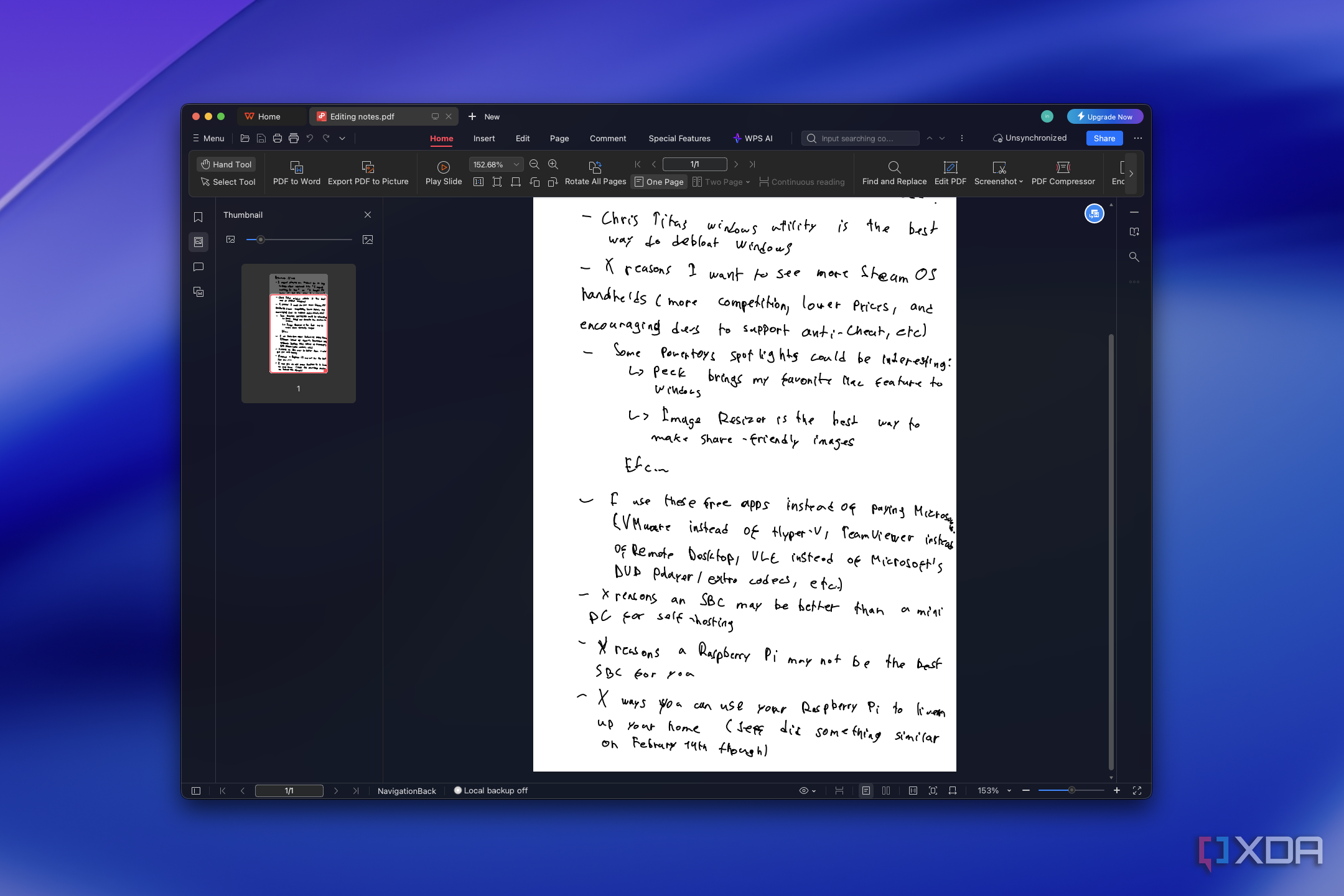Open the thumbnail panel sidebar icon
1344x896 pixels.
(x=198, y=241)
